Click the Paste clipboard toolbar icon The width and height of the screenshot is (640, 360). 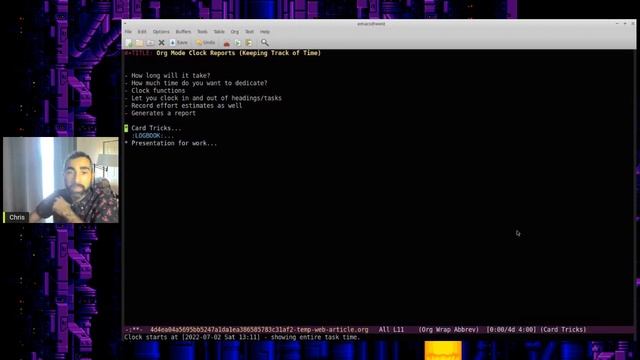tap(249, 43)
